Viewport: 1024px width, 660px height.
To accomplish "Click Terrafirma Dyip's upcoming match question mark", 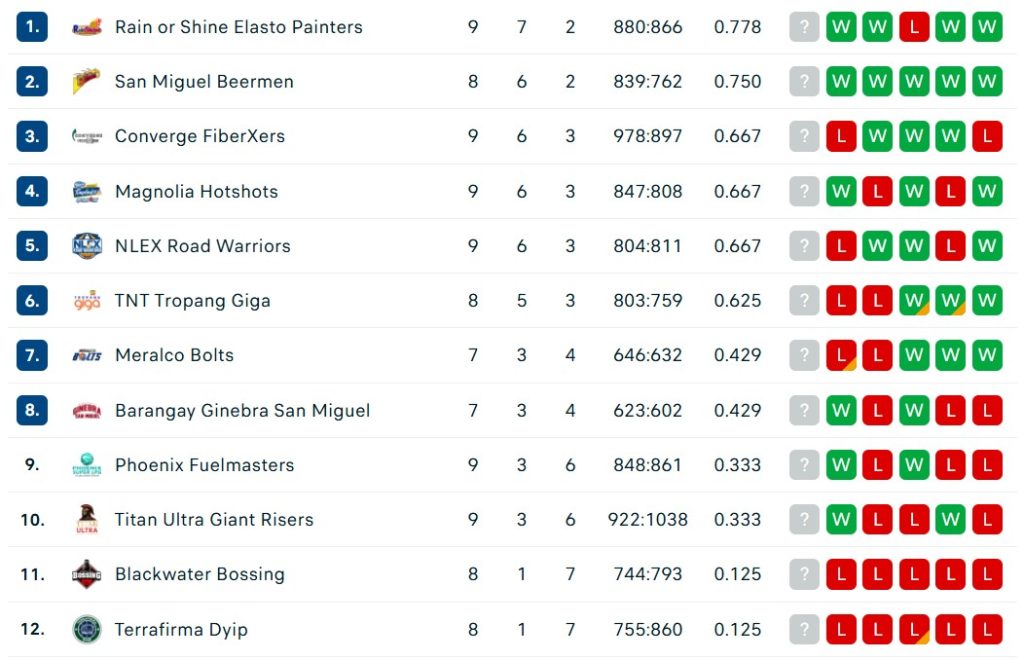I will click(x=804, y=630).
